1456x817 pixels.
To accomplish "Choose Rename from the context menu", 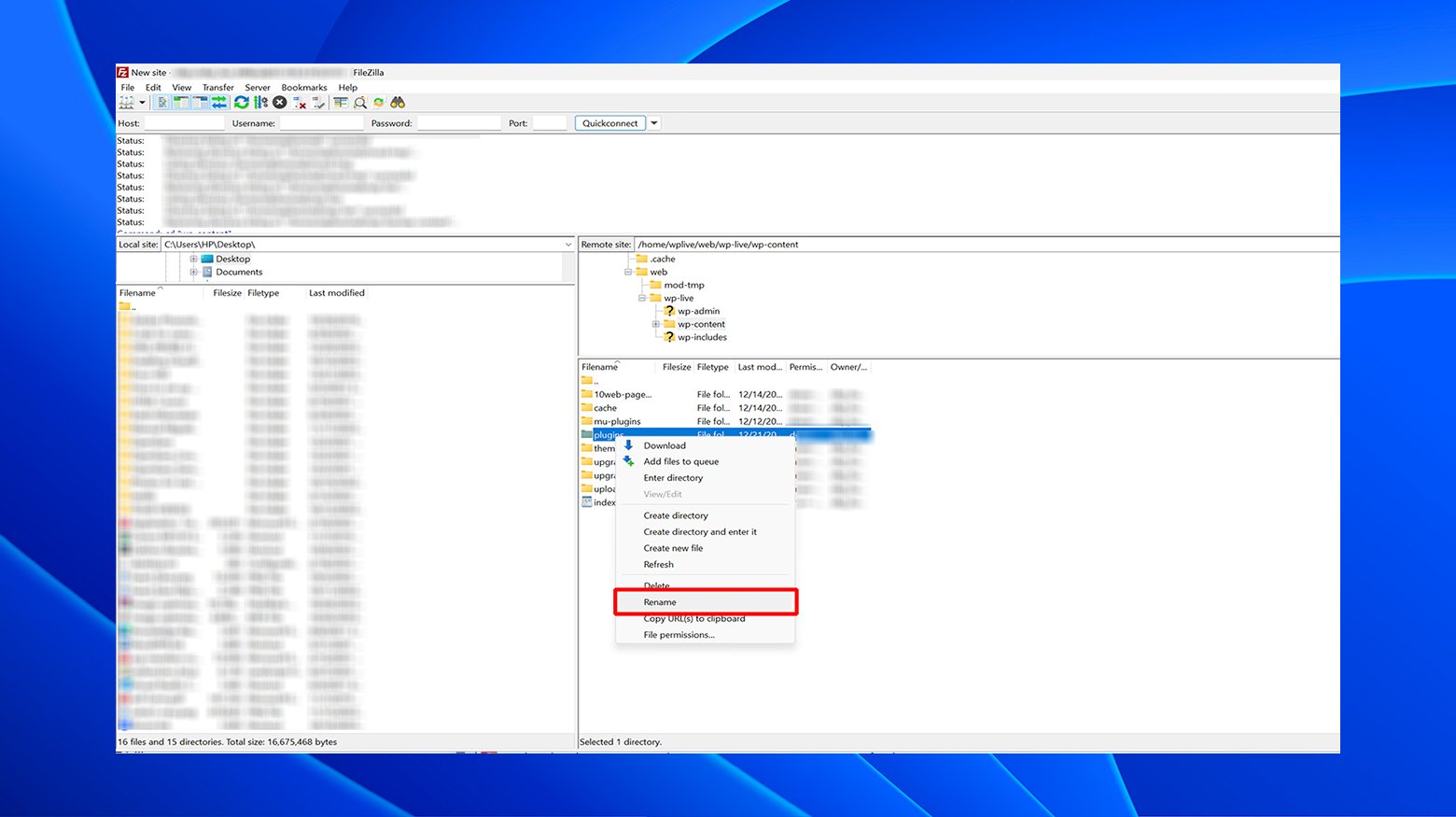I will tap(660, 602).
